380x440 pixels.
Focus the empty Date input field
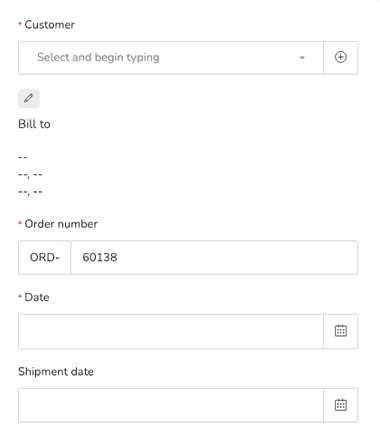(x=171, y=331)
